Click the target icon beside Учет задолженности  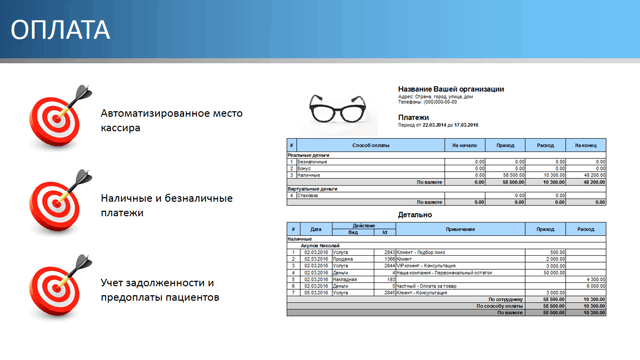(x=60, y=287)
